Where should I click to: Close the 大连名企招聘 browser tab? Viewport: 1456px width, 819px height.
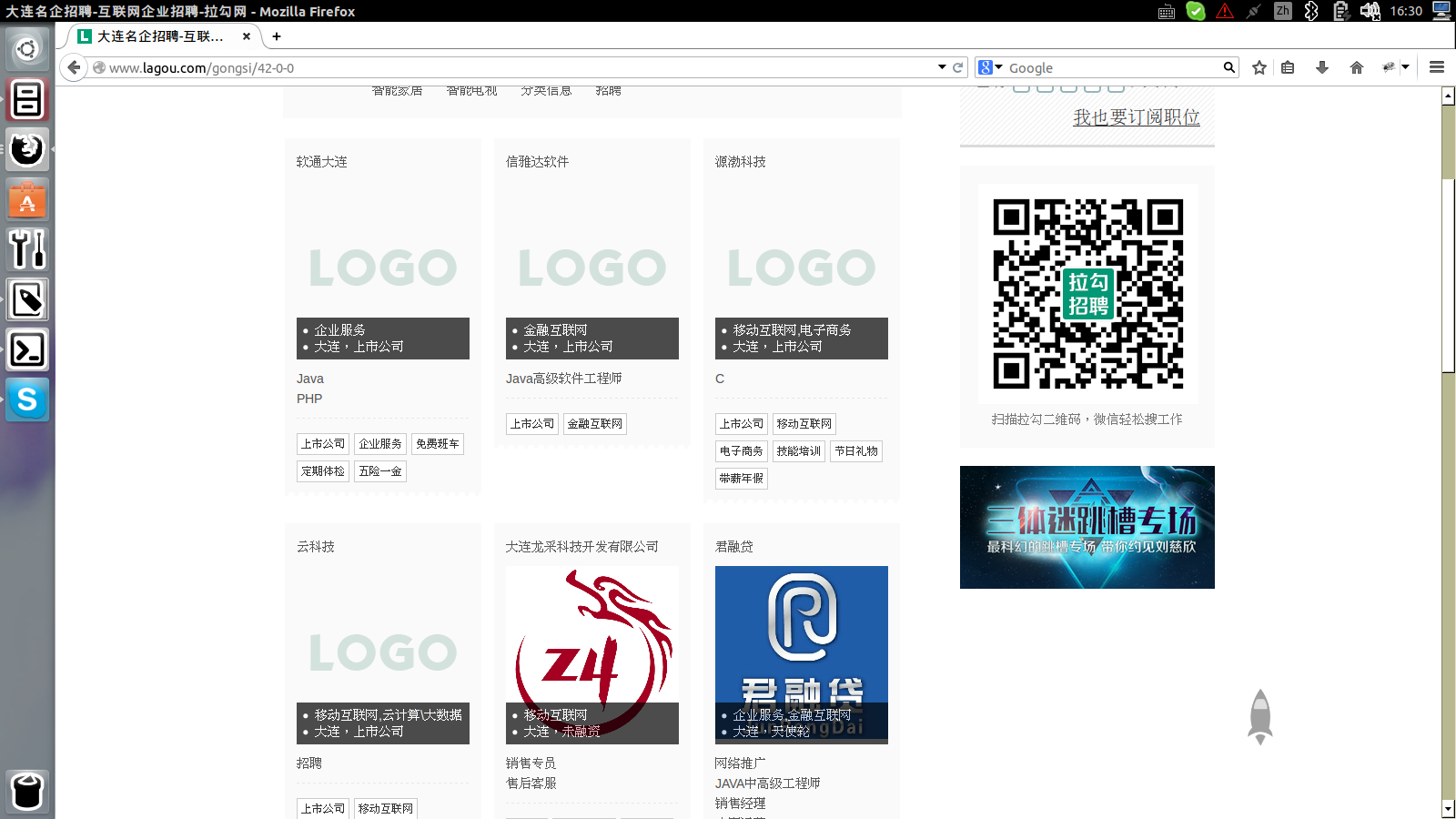247,36
